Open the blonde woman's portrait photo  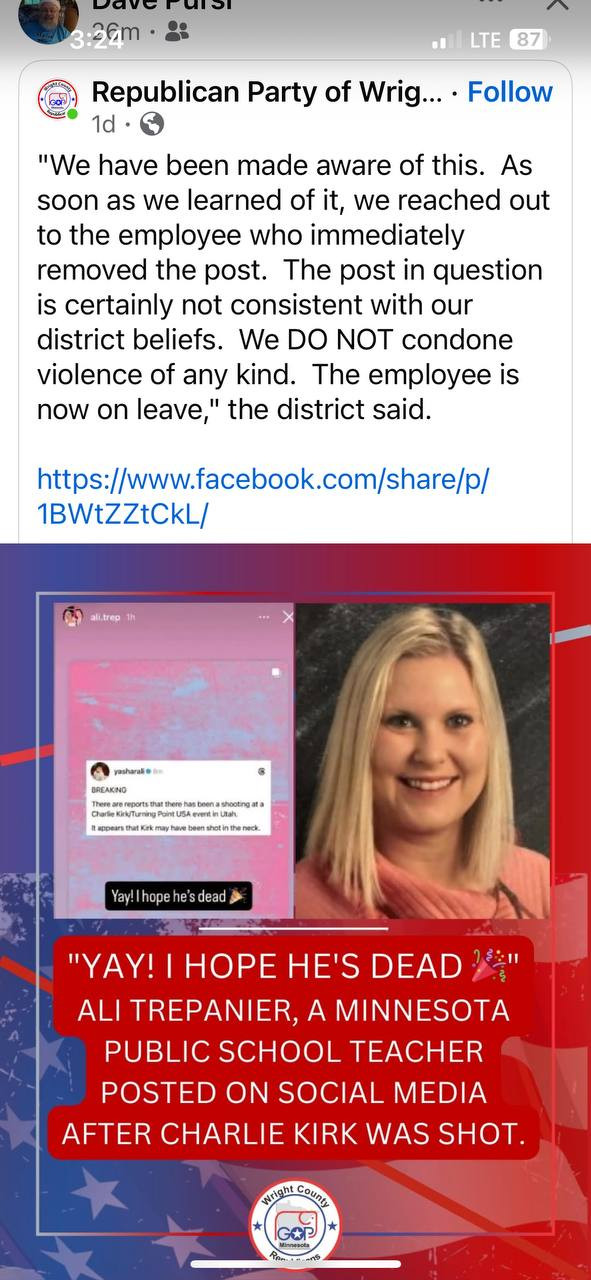click(x=422, y=760)
